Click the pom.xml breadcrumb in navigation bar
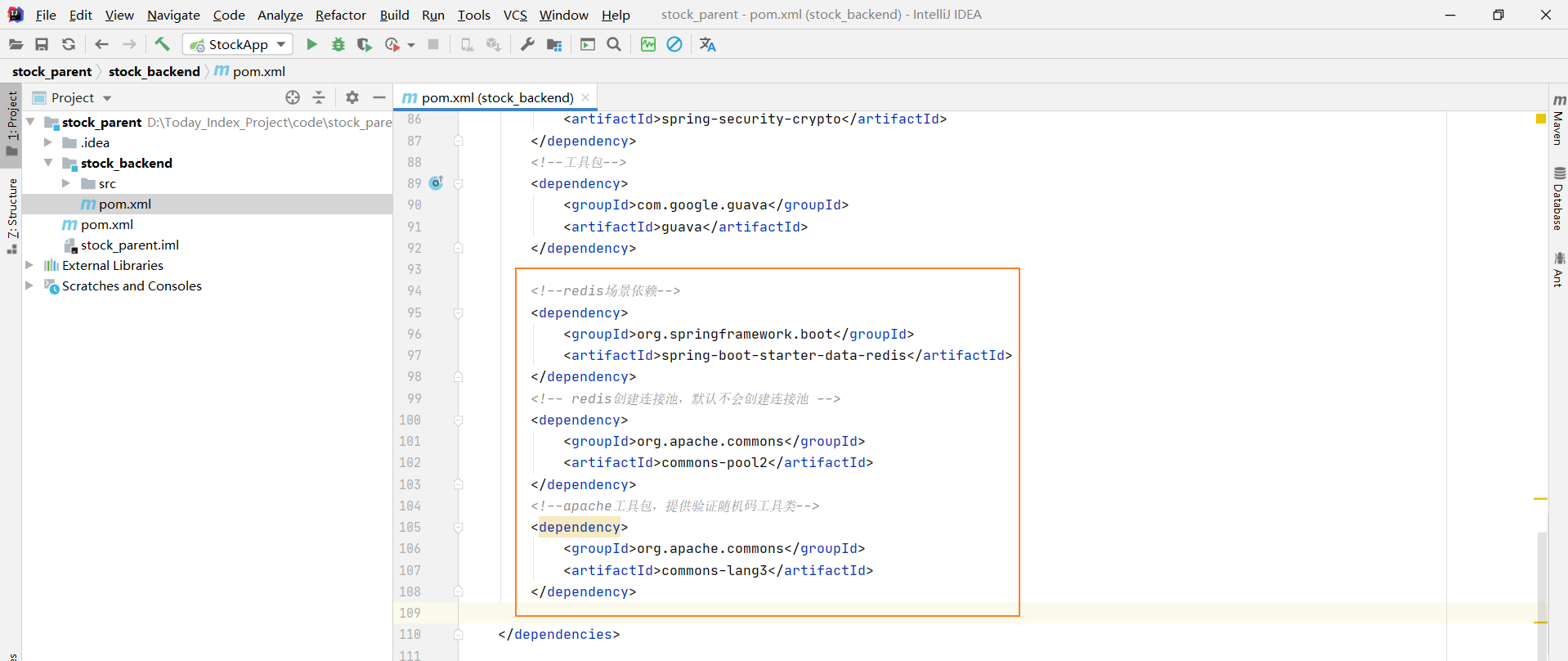 tap(250, 71)
